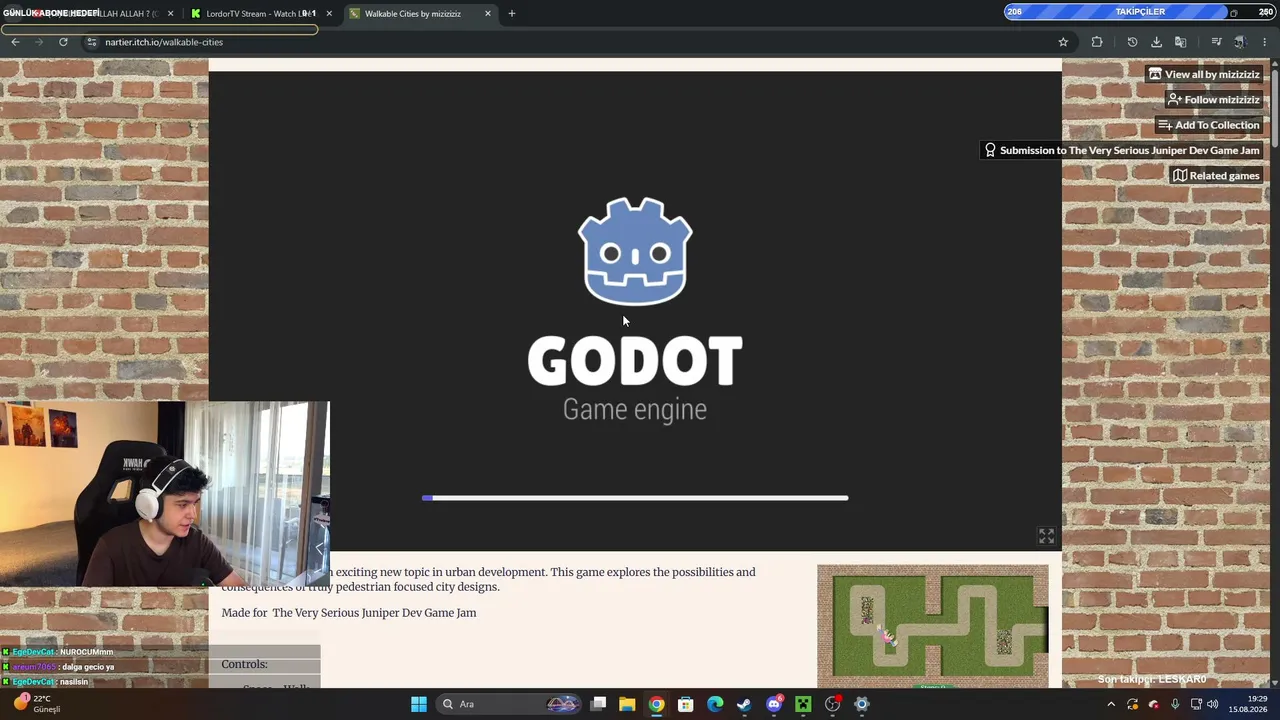Open Microsoft Store on the taskbar

pyautogui.click(x=686, y=704)
